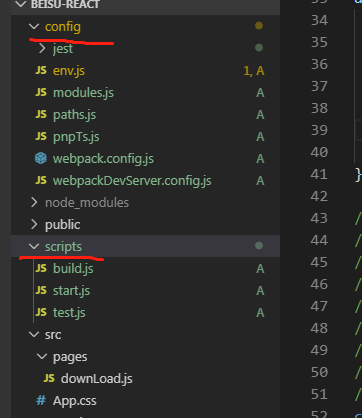Click the modified dot badge on config folder
362x418 pixels.
(259, 26)
